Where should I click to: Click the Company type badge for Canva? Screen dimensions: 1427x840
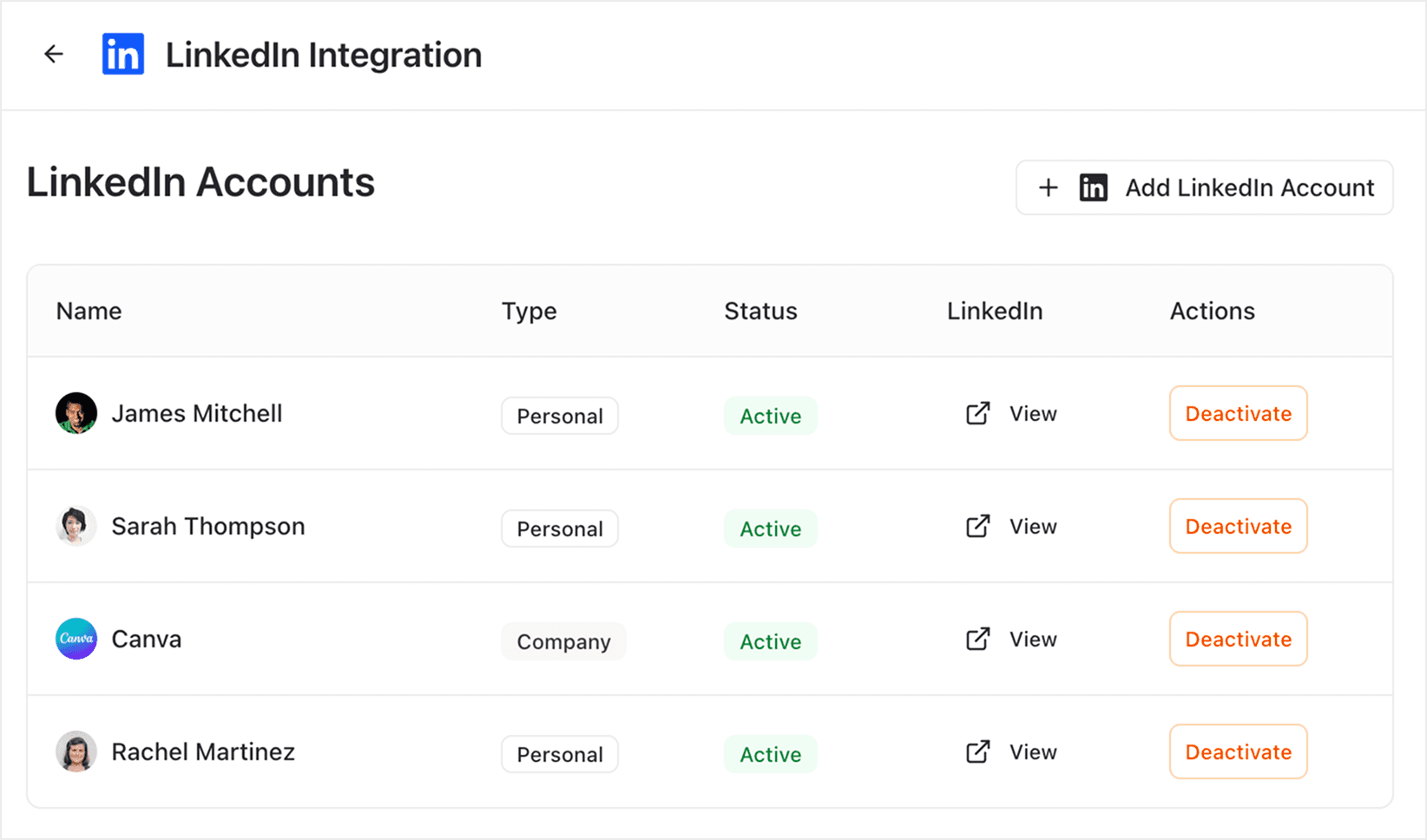point(563,641)
